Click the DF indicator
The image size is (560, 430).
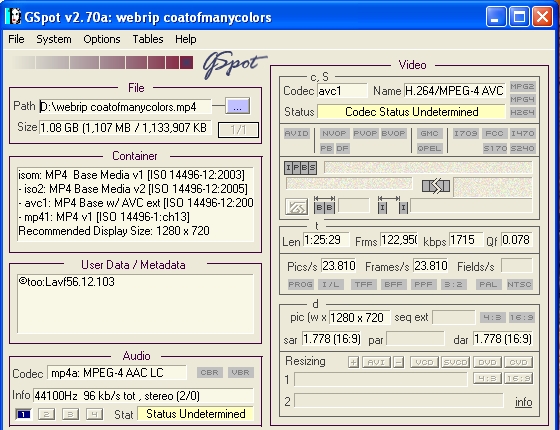(x=342, y=148)
